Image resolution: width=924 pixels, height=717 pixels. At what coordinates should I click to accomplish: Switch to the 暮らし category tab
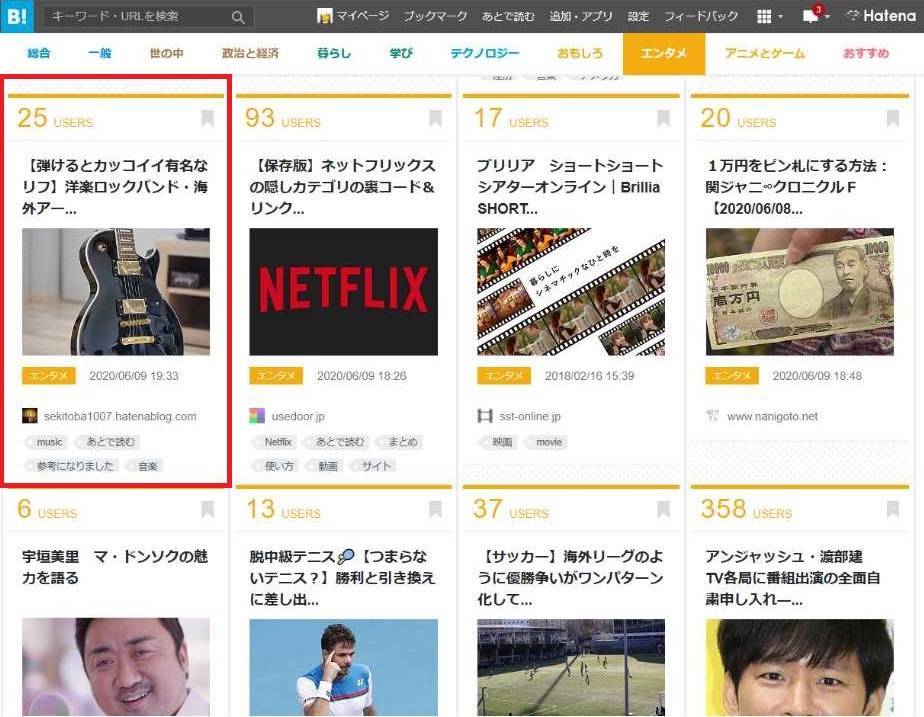click(x=334, y=53)
